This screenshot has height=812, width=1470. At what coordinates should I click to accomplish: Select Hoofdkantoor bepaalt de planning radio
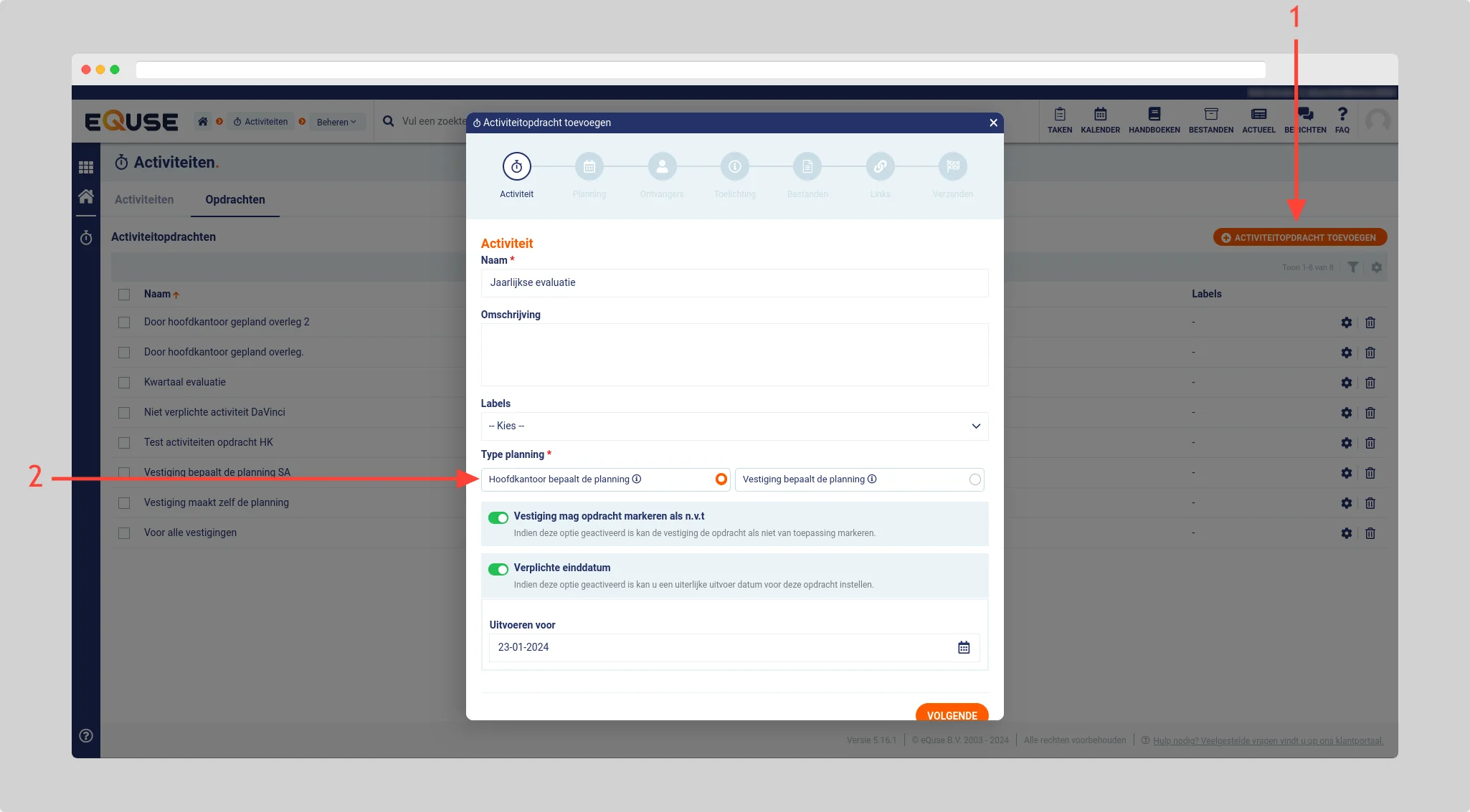coord(721,479)
